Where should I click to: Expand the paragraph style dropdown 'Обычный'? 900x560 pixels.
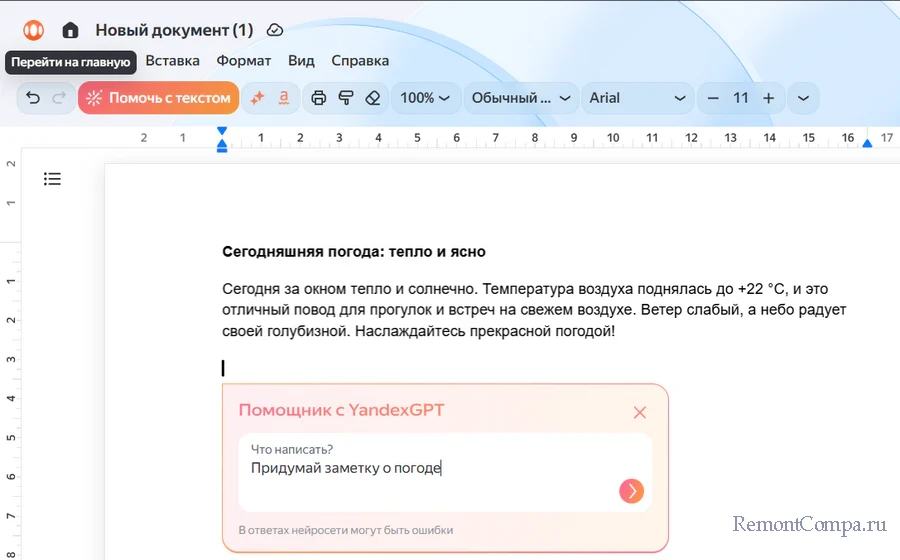point(520,98)
